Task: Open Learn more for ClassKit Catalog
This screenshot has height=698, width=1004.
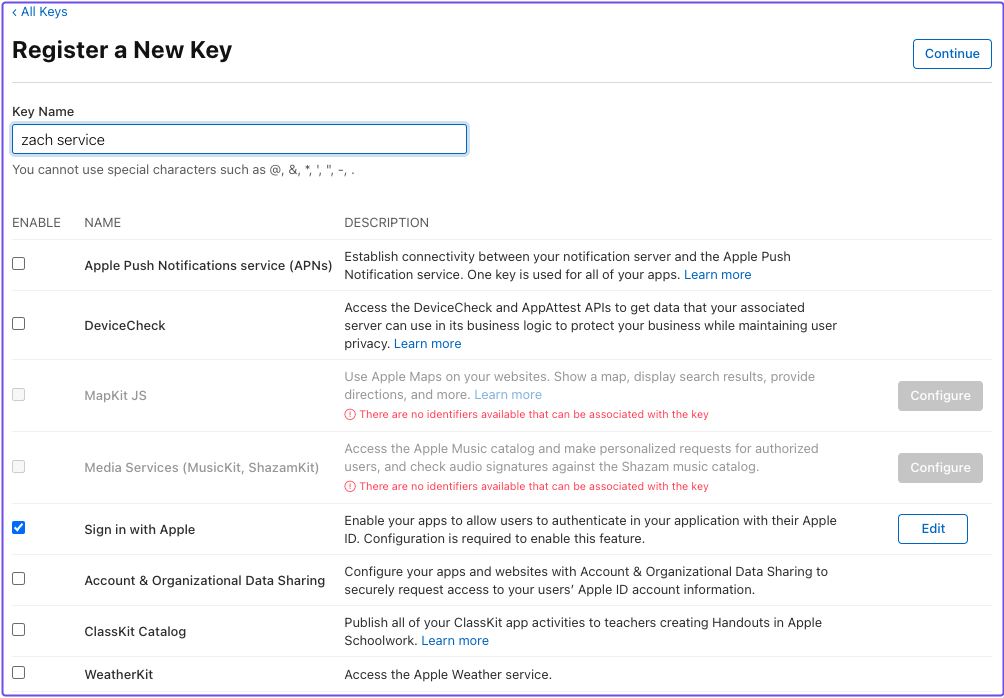Action: (454, 640)
